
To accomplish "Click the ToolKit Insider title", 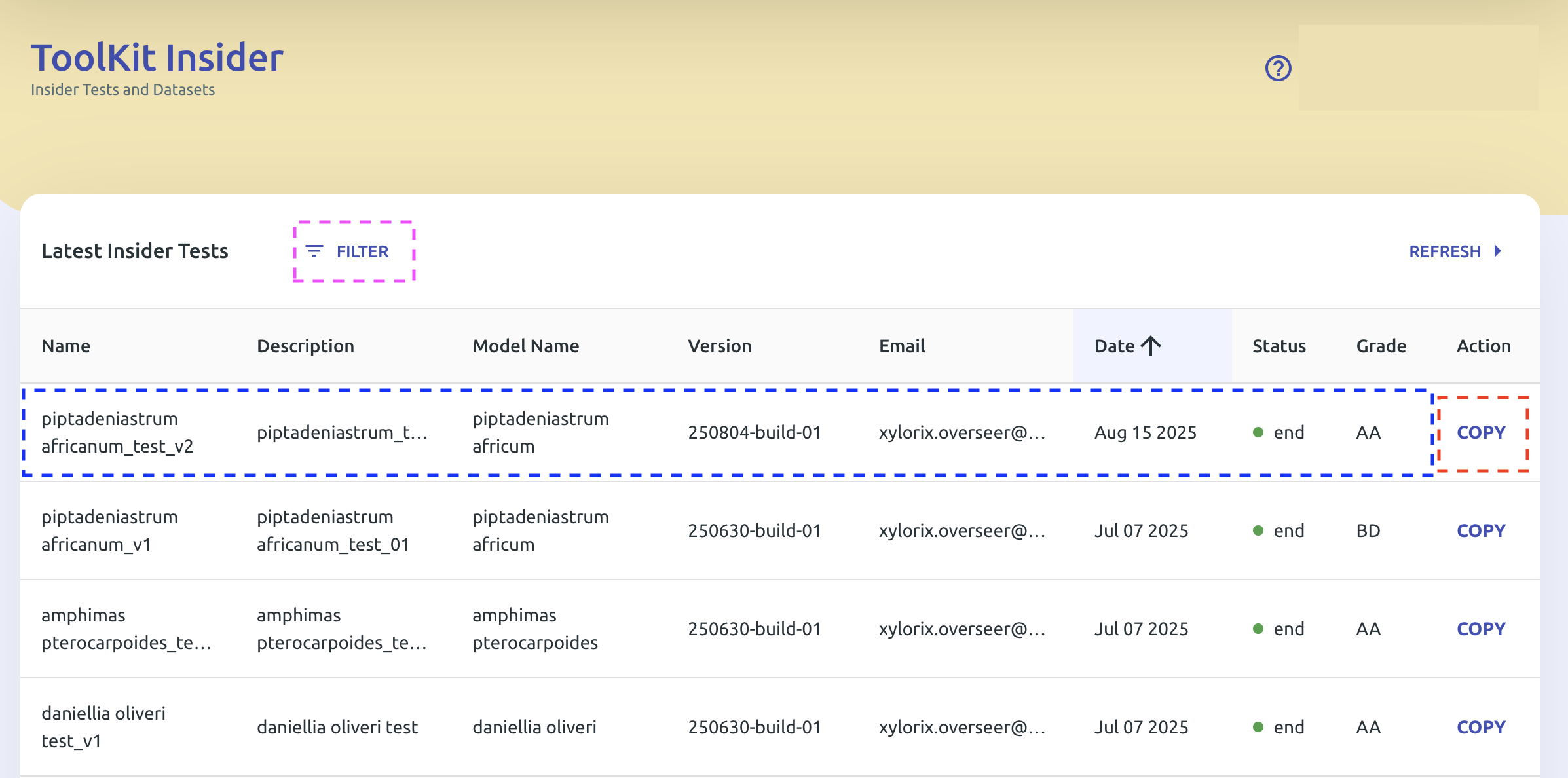I will (x=157, y=58).
